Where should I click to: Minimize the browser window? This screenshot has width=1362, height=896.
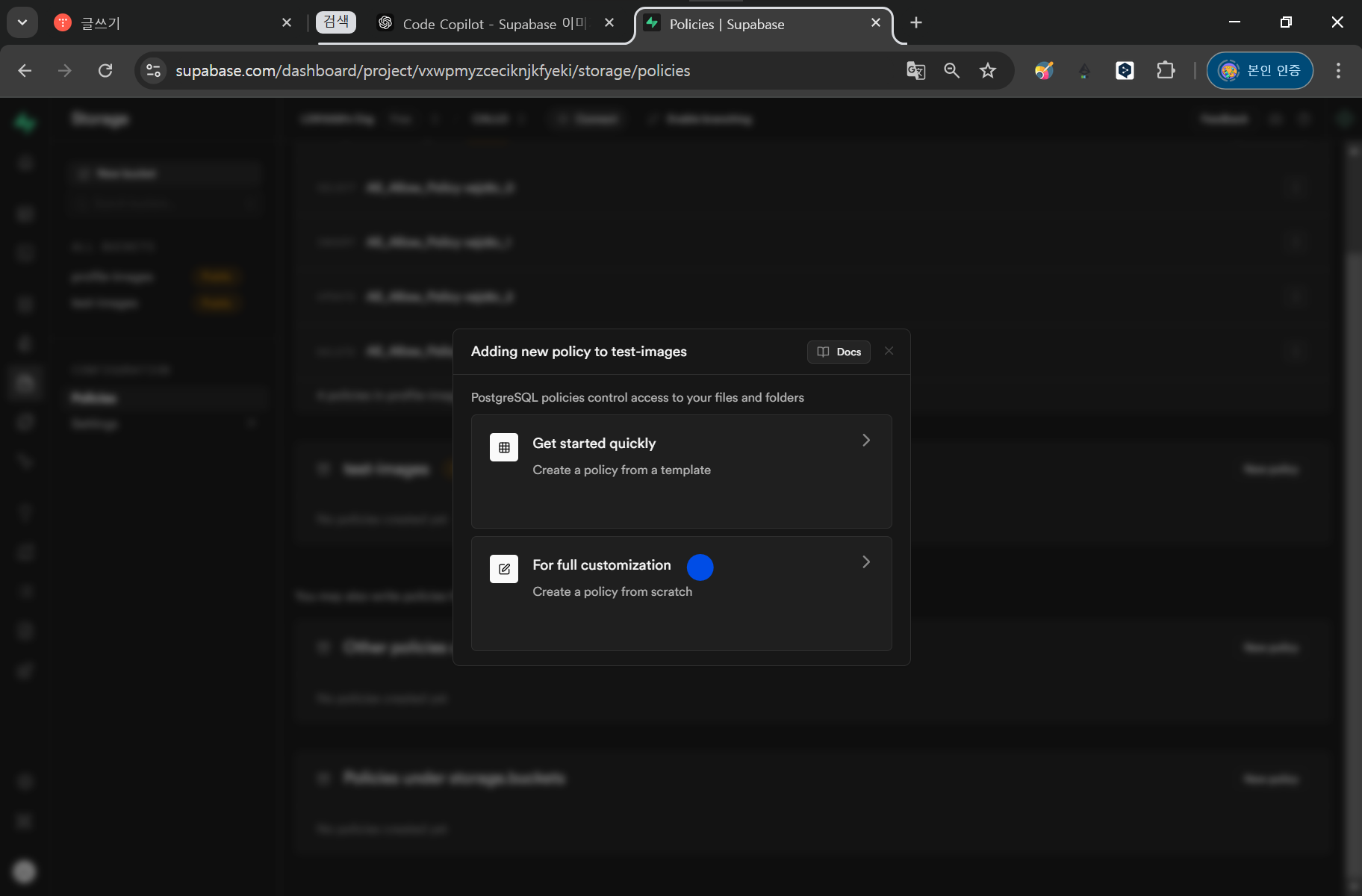click(x=1234, y=22)
